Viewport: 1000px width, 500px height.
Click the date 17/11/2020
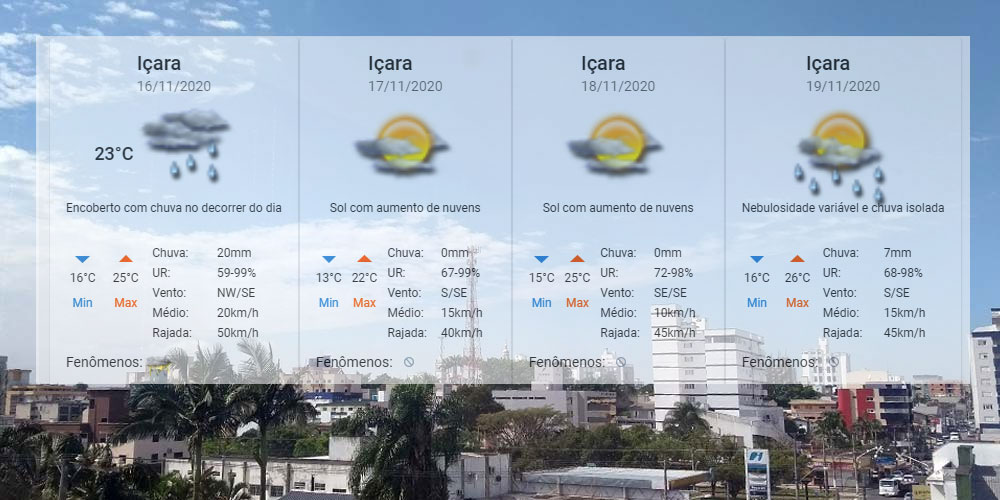point(405,86)
